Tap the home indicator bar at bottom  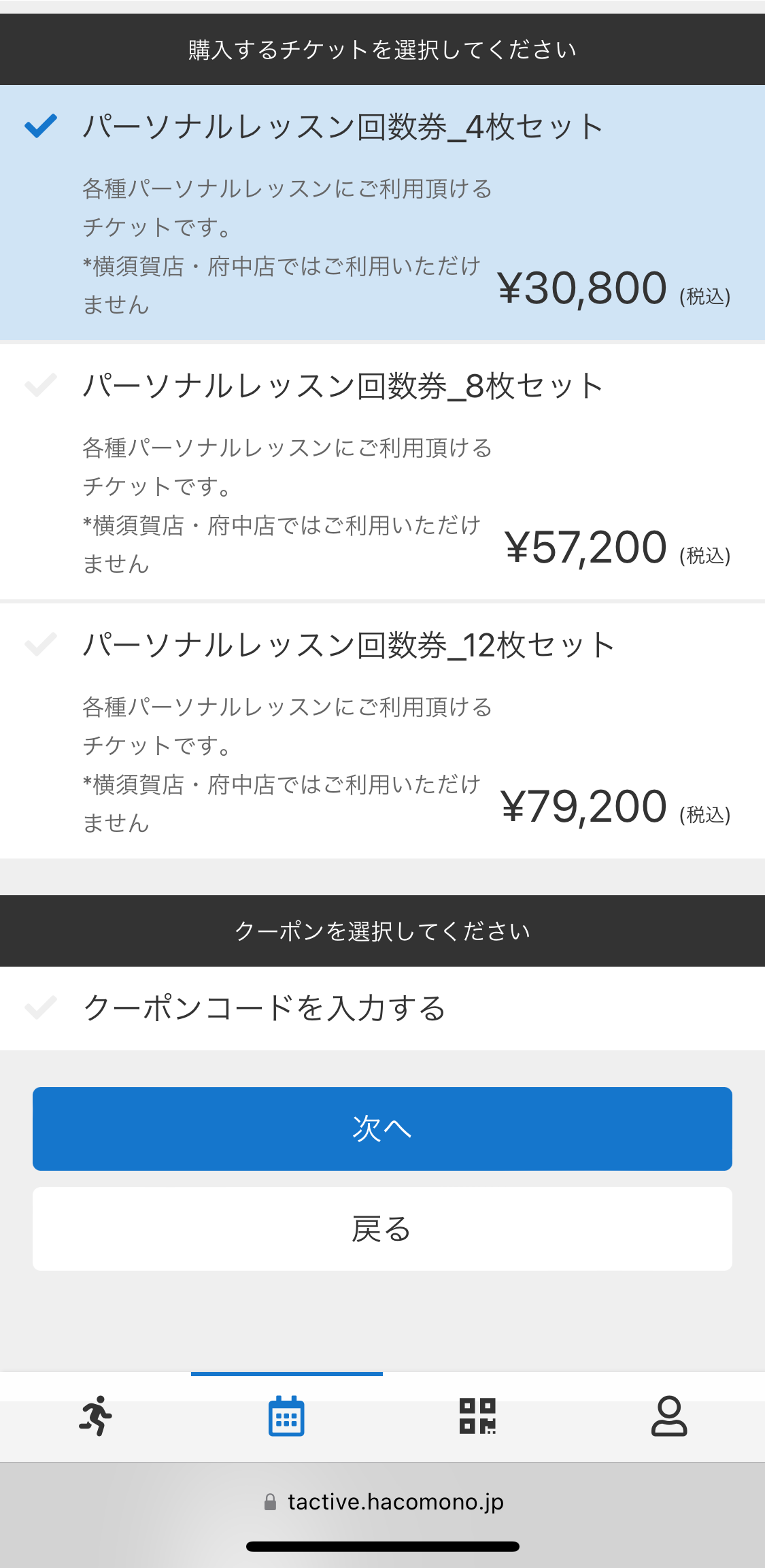pyautogui.click(x=382, y=1546)
